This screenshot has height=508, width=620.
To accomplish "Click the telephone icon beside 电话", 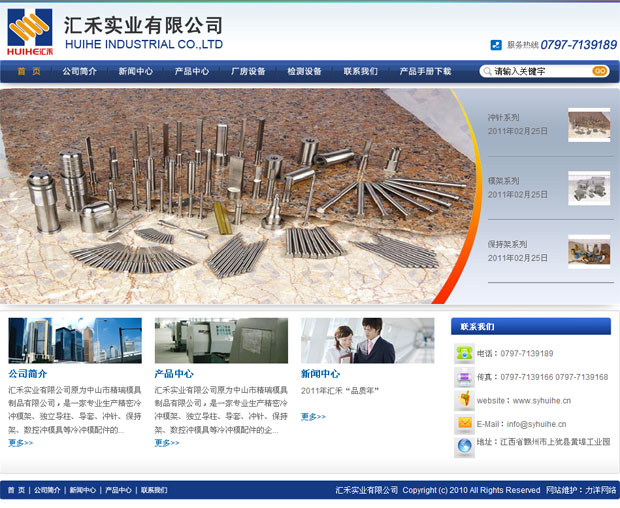I will [464, 353].
